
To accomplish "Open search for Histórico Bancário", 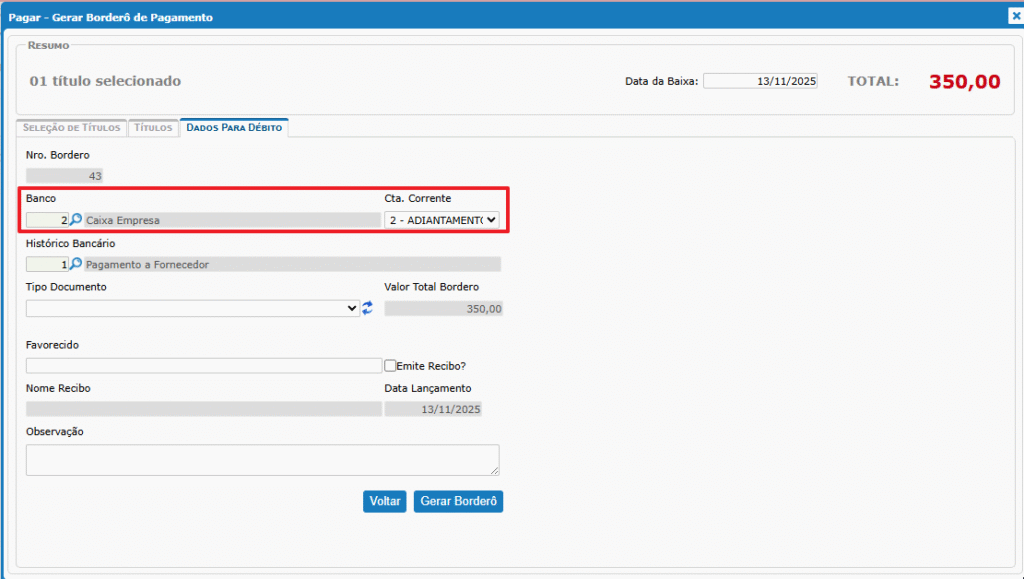I will (x=76, y=265).
